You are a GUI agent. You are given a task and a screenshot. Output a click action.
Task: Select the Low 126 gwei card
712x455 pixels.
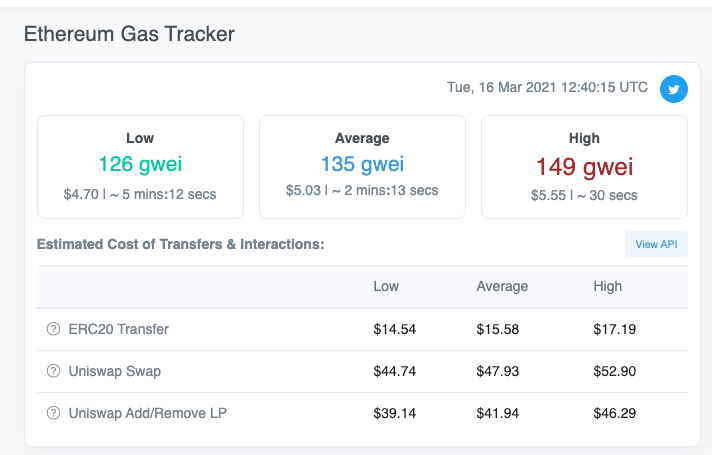[x=140, y=167]
